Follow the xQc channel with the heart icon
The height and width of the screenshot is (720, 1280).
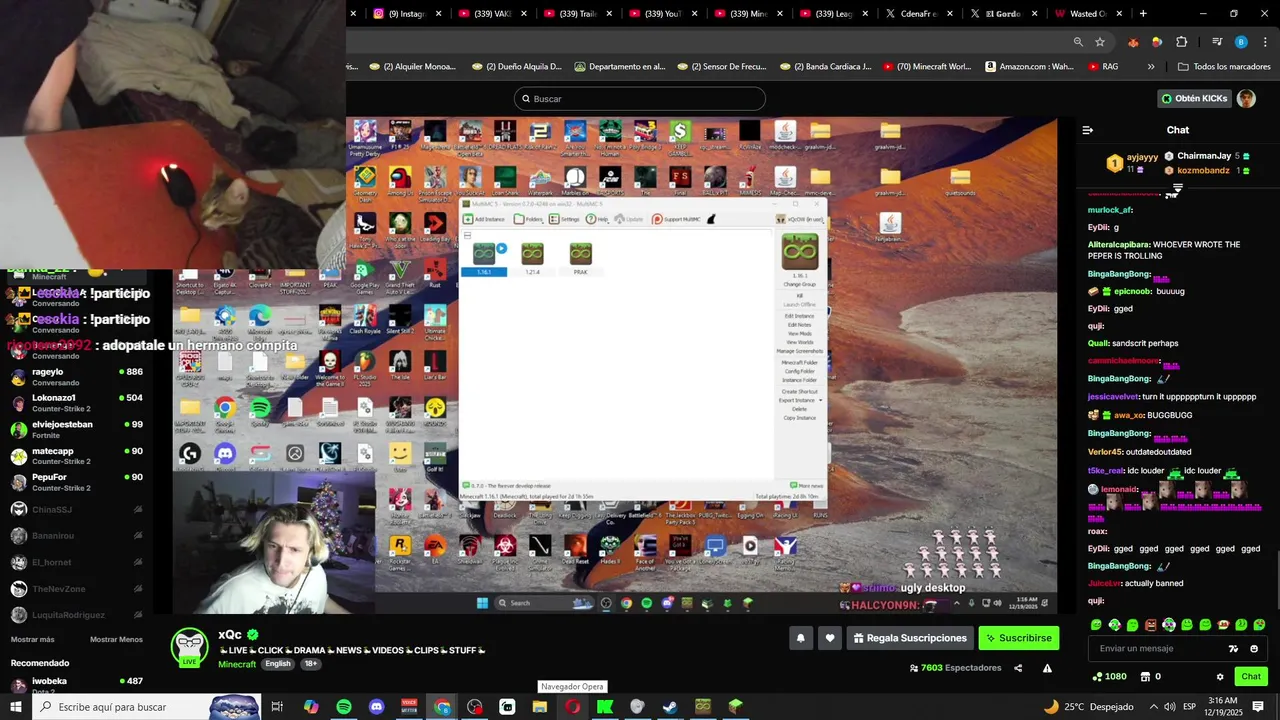829,638
